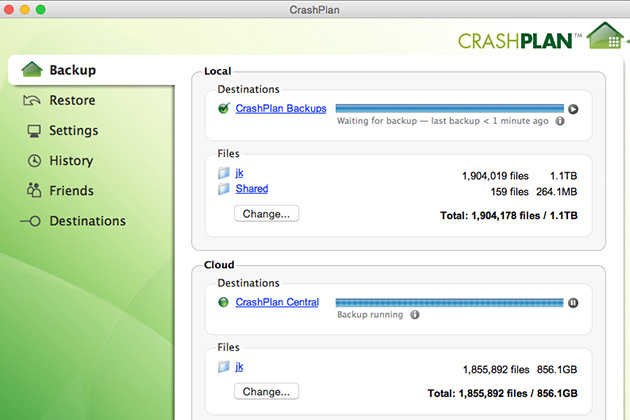Viewport: 630px width, 420px height.
Task: Click the CrashPlan house logo icon
Action: point(605,35)
